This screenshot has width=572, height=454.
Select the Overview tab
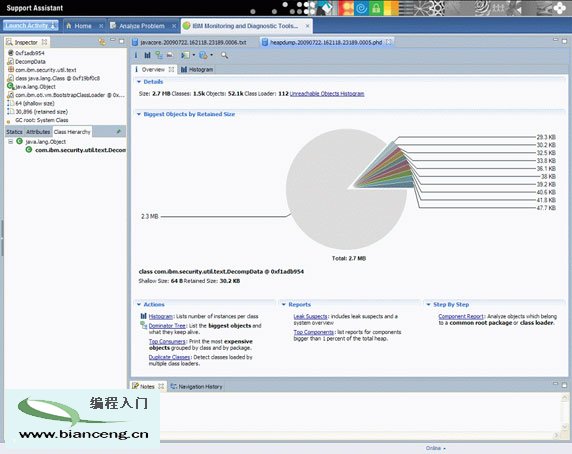(x=153, y=69)
